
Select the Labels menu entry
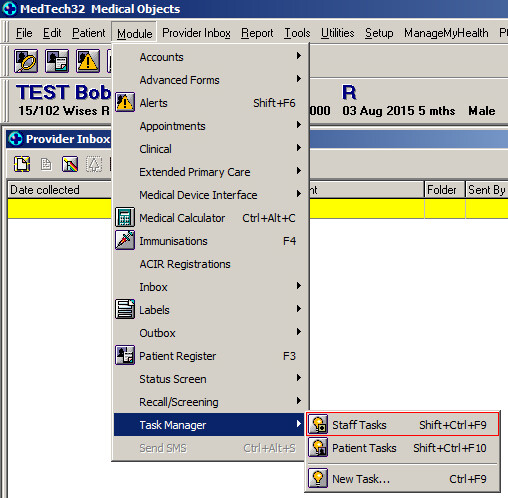pyautogui.click(x=211, y=310)
